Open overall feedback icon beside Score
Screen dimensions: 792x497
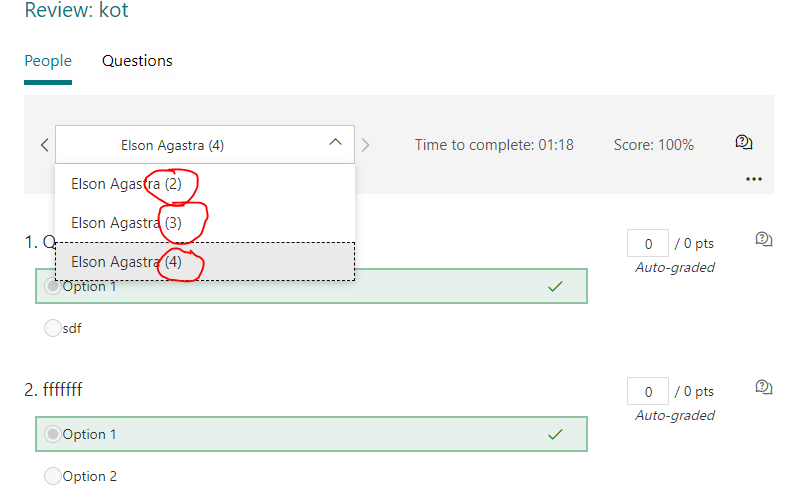(744, 143)
